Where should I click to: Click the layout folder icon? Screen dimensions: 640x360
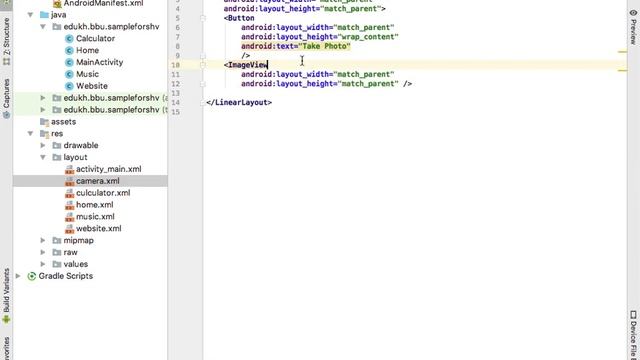point(57,157)
